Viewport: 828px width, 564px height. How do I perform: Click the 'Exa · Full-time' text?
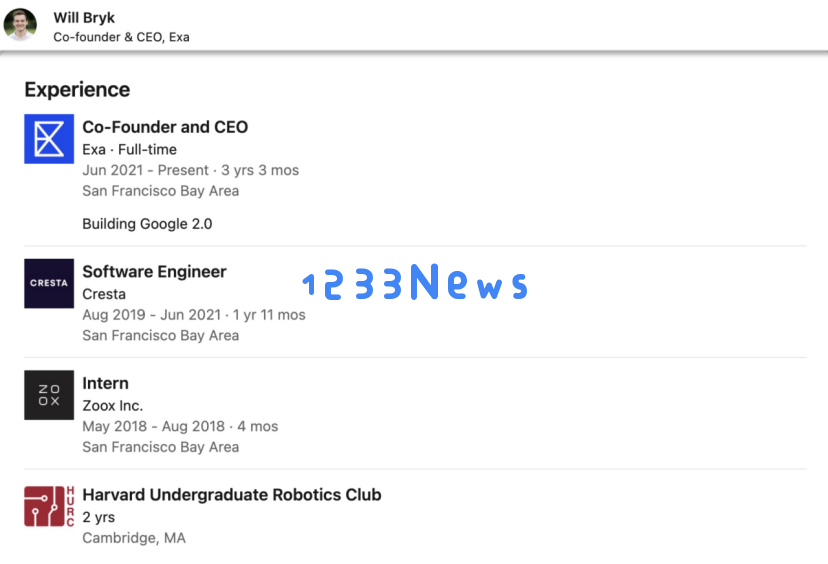tap(129, 149)
